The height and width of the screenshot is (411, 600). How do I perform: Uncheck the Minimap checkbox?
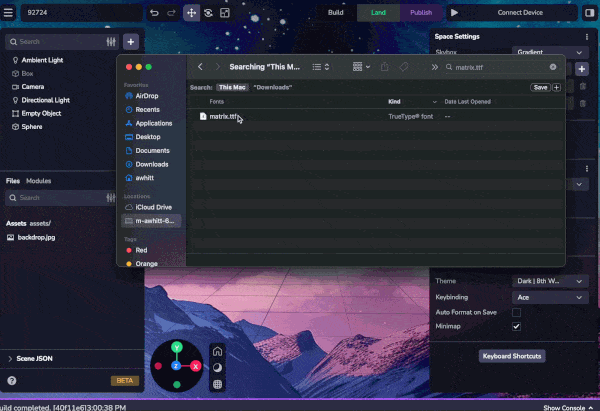[516, 327]
